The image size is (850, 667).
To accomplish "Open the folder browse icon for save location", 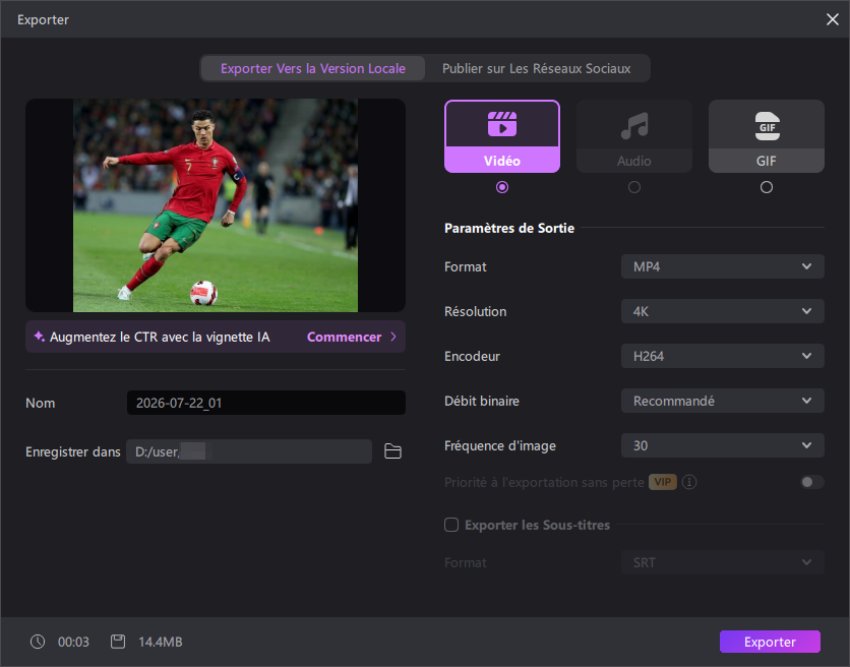I will (x=393, y=451).
